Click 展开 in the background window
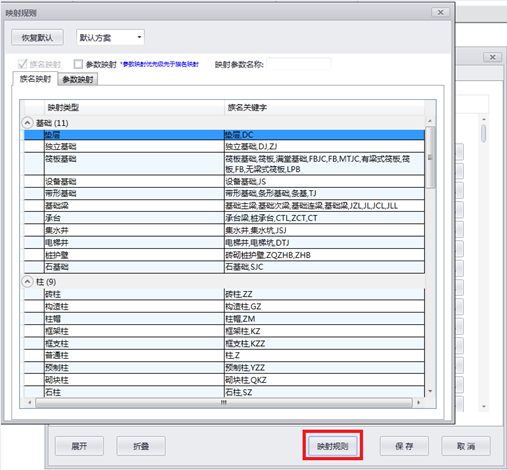The width and height of the screenshot is (507, 470). click(79, 446)
